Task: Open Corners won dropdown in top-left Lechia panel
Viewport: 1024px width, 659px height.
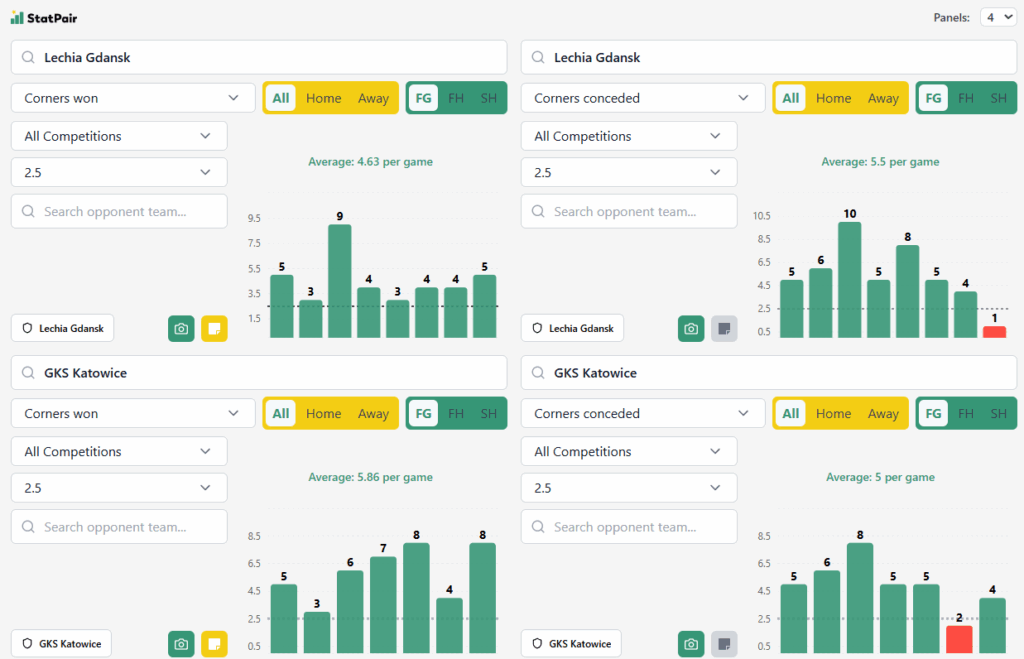Action: 133,98
